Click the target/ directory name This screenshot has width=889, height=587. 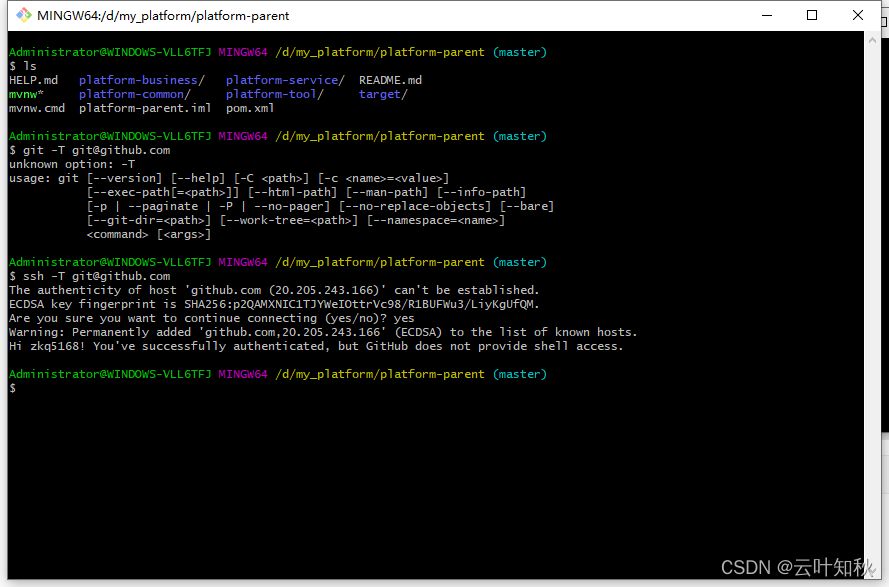click(383, 94)
